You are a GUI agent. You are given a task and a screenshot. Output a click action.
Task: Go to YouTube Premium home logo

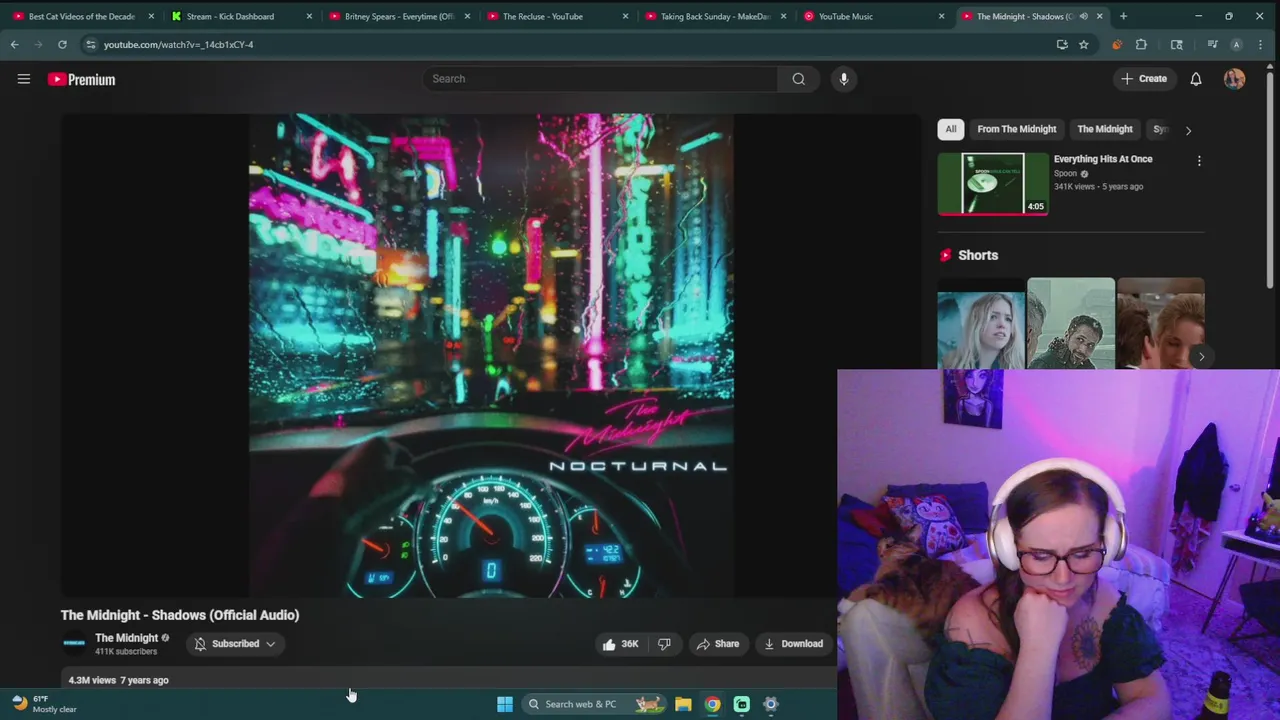pos(82,79)
